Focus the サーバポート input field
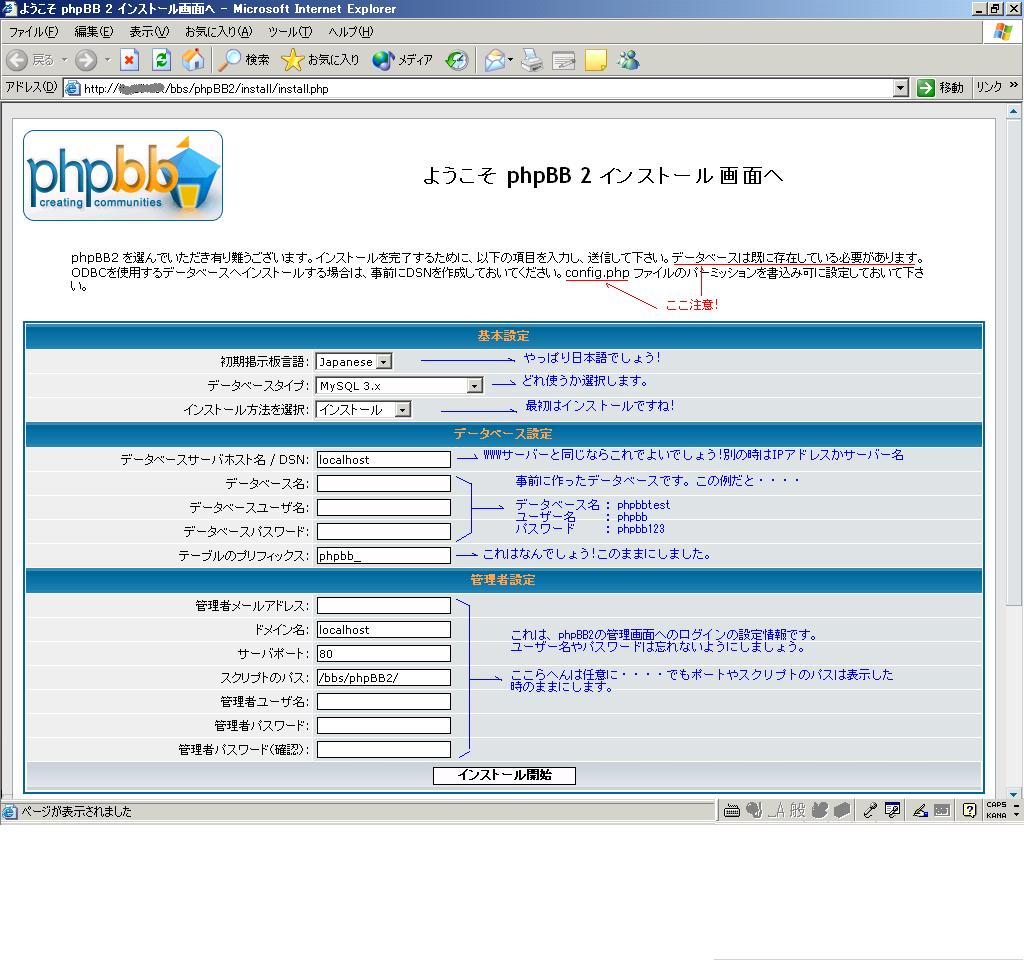This screenshot has width=1024, height=970. coord(383,654)
